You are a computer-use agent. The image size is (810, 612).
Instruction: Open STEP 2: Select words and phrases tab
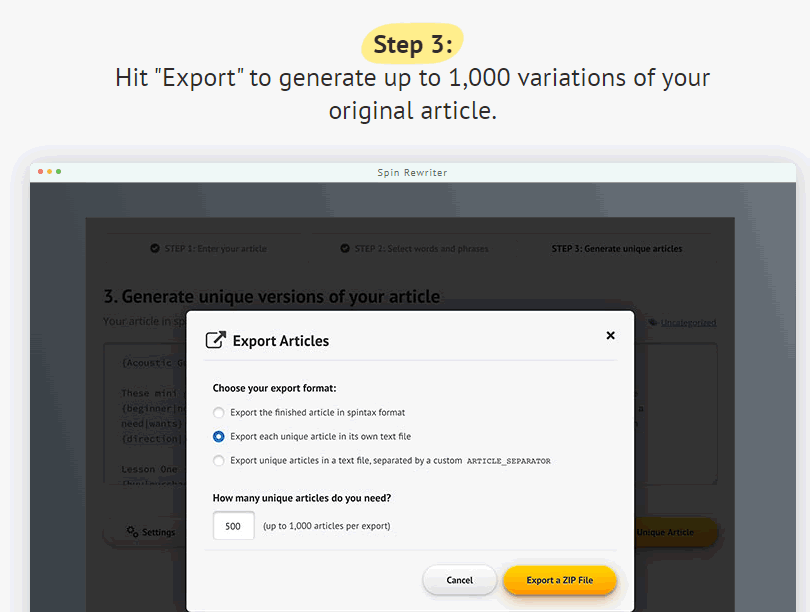[x=420, y=248]
